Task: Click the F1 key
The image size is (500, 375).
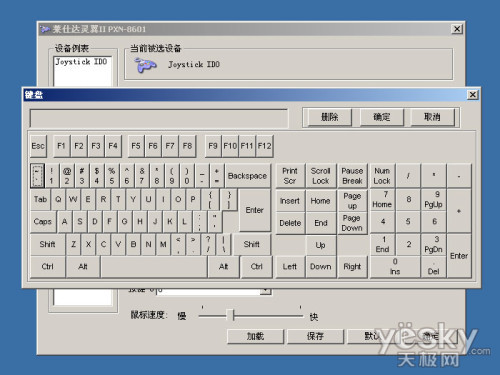Action: 61,146
